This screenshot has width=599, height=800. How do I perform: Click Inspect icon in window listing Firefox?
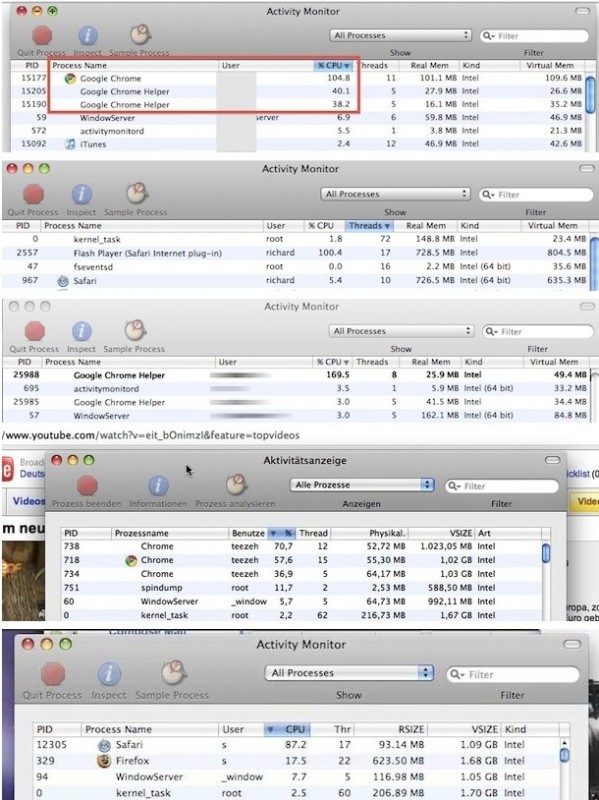(109, 673)
